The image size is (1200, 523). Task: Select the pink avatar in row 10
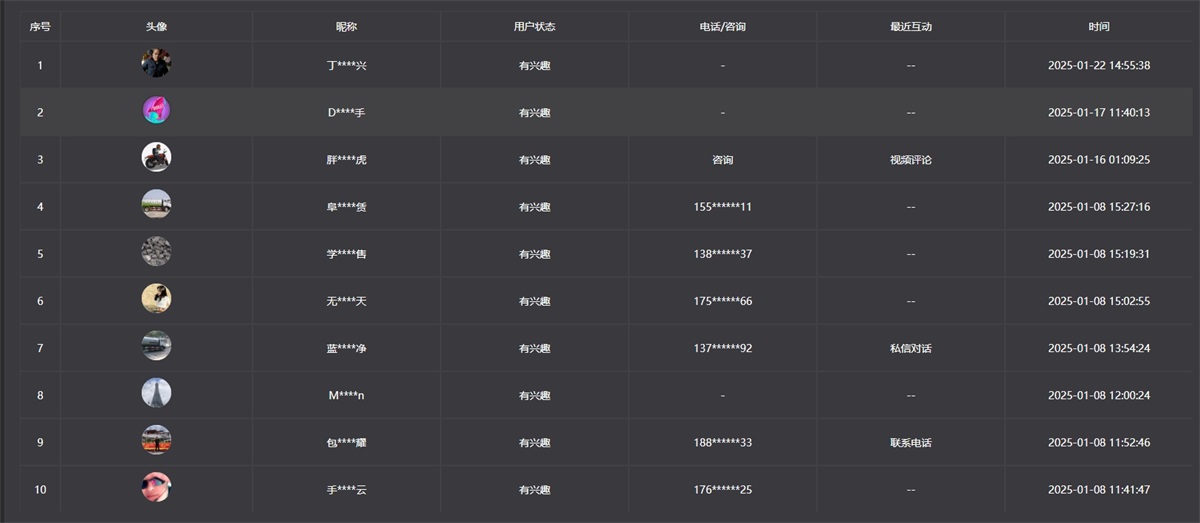coord(156,488)
